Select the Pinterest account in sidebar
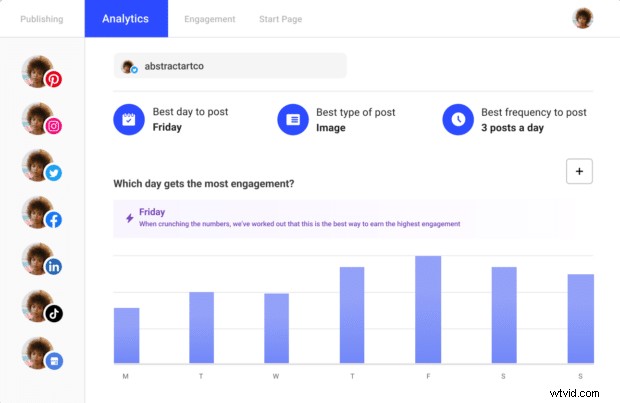620x403 pixels. 42,72
